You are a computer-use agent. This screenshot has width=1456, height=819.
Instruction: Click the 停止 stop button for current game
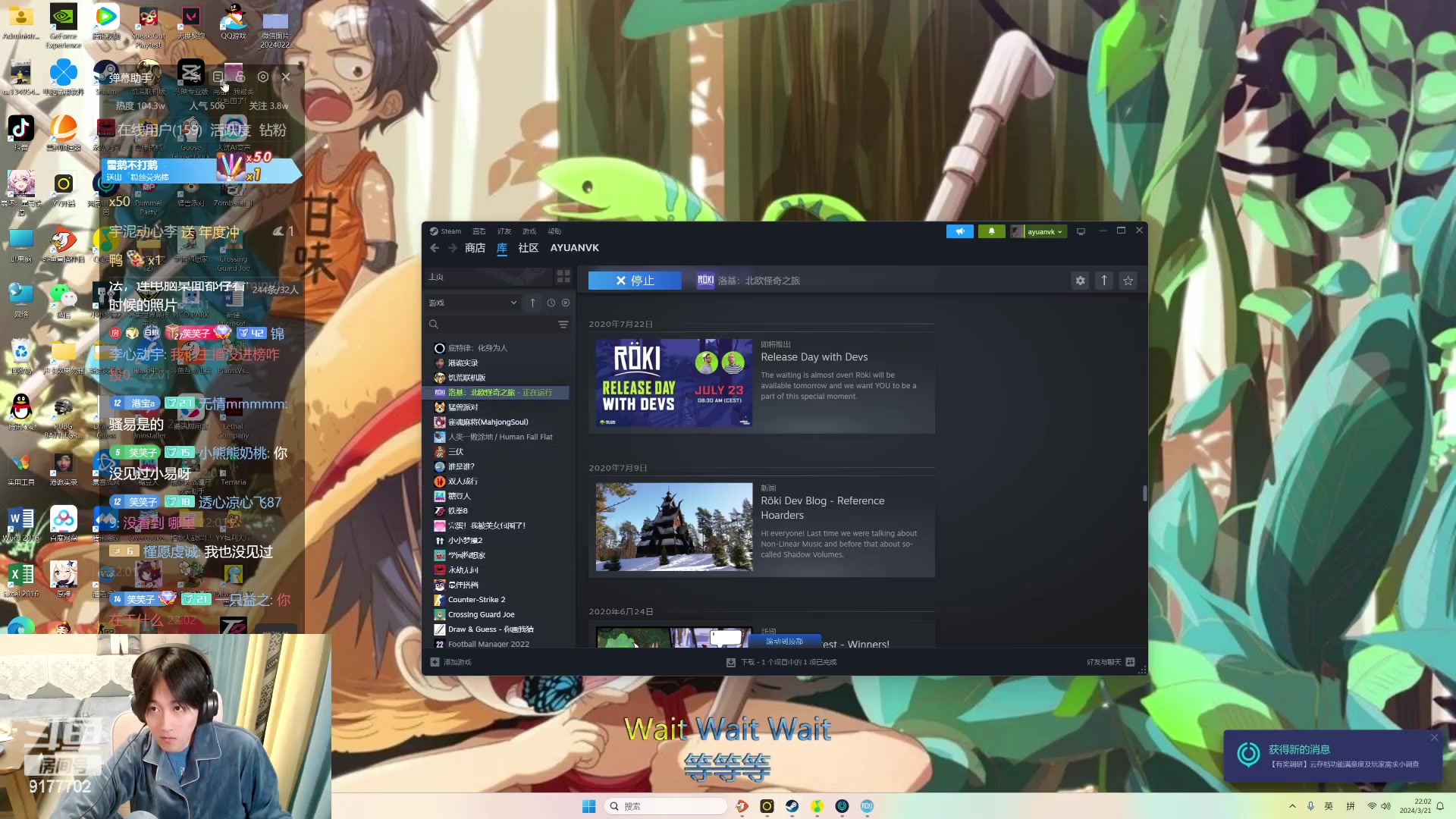(635, 280)
